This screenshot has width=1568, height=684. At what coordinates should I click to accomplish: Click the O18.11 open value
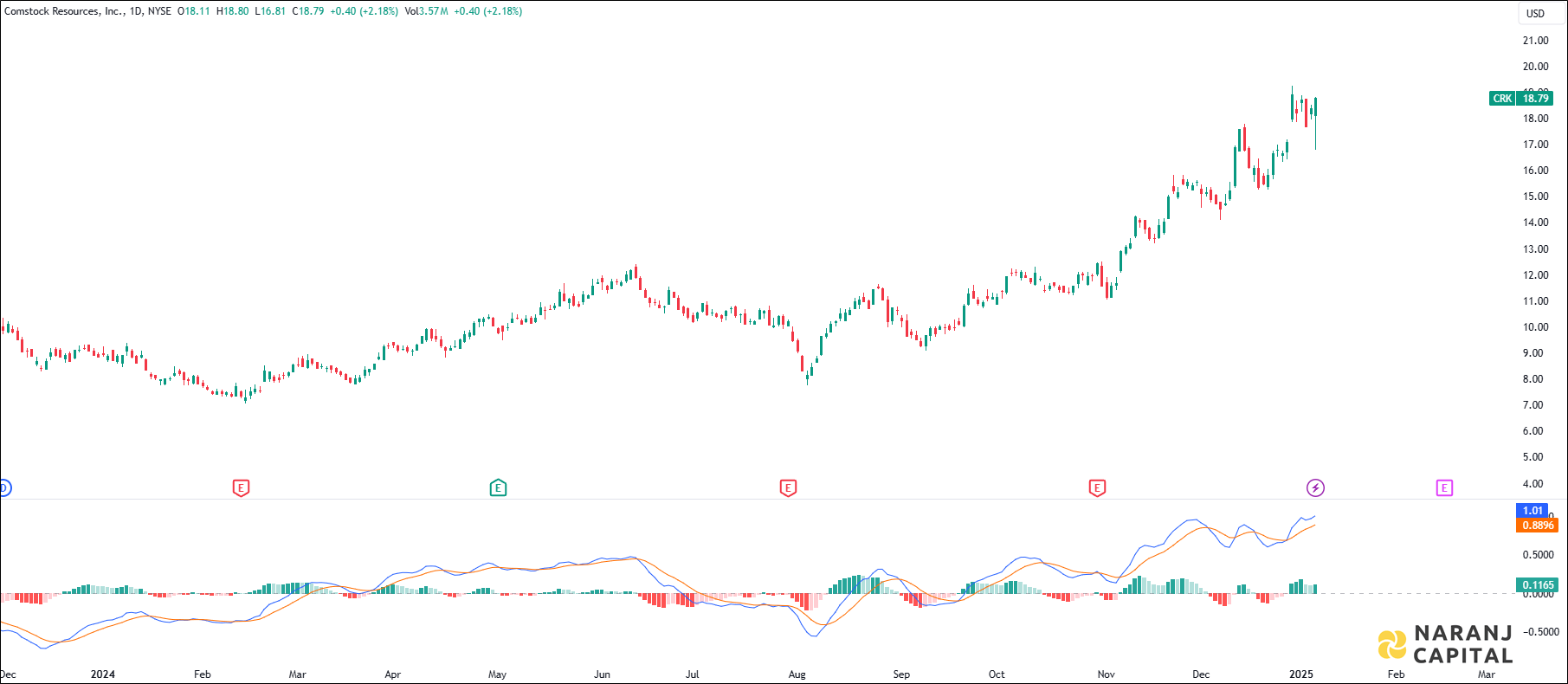[194, 11]
